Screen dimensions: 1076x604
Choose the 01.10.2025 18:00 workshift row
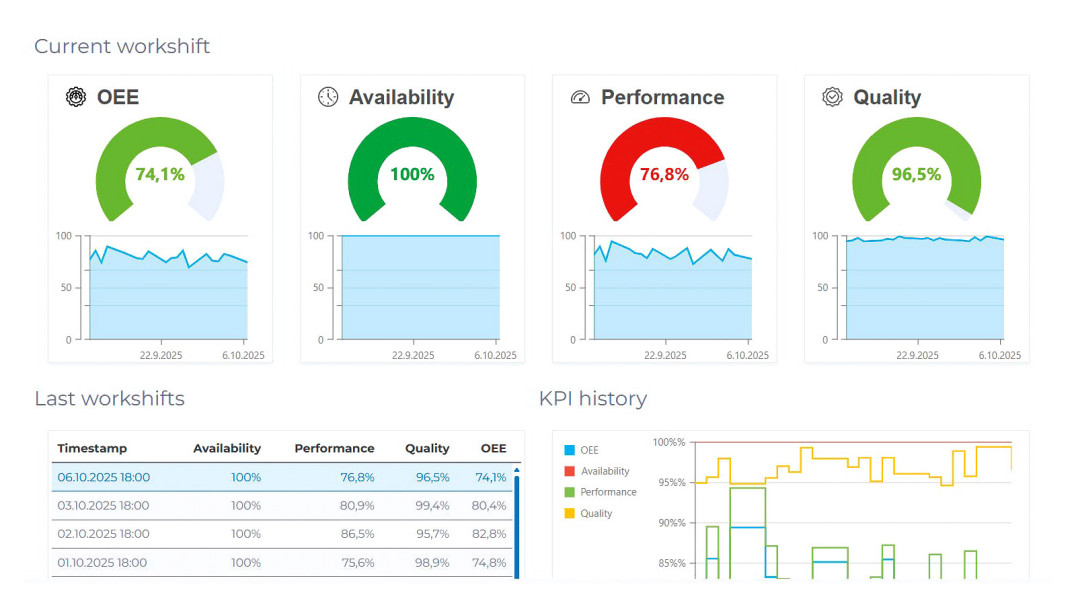[282, 563]
